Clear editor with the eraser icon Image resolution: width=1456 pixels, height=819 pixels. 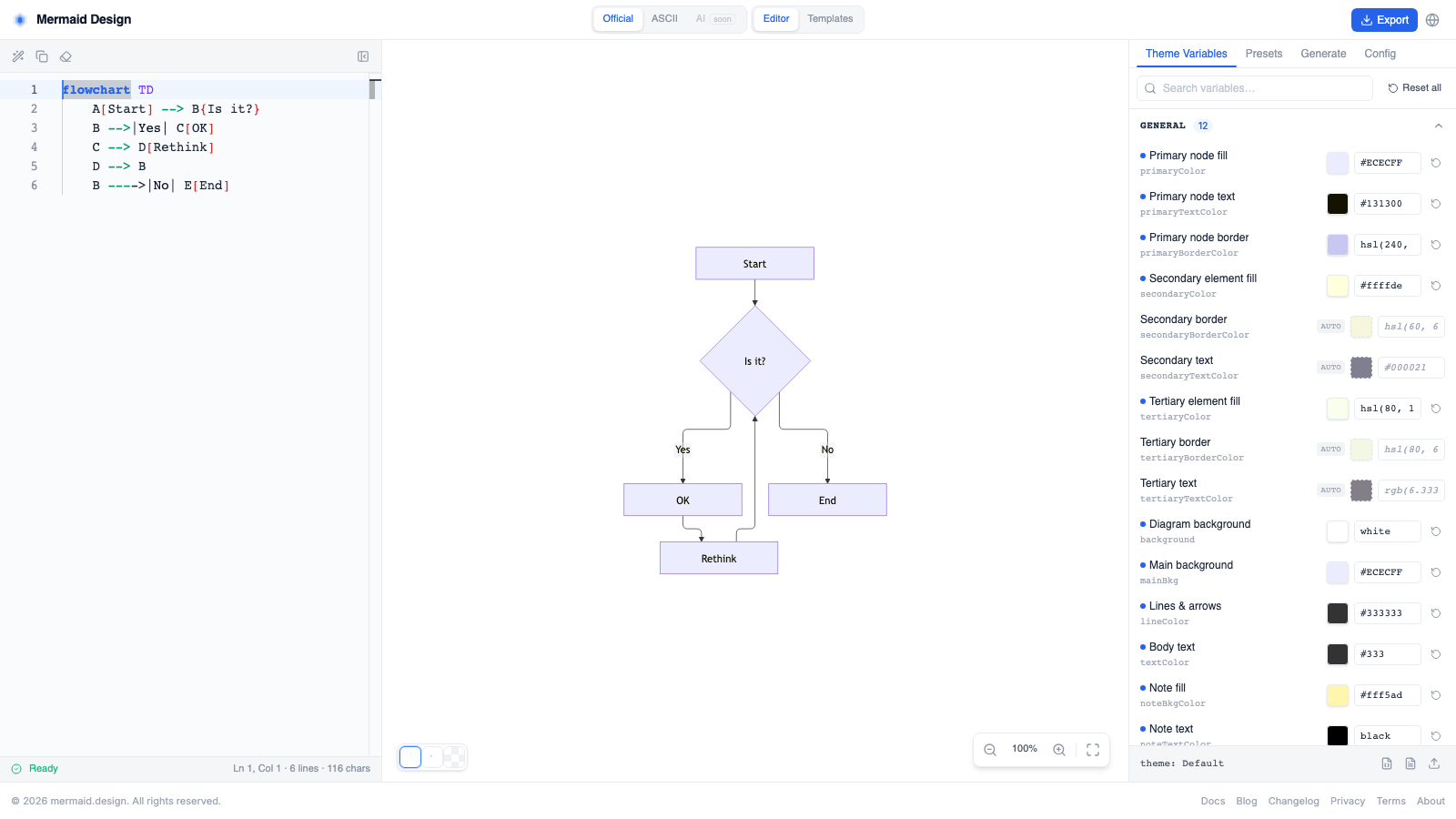(66, 56)
